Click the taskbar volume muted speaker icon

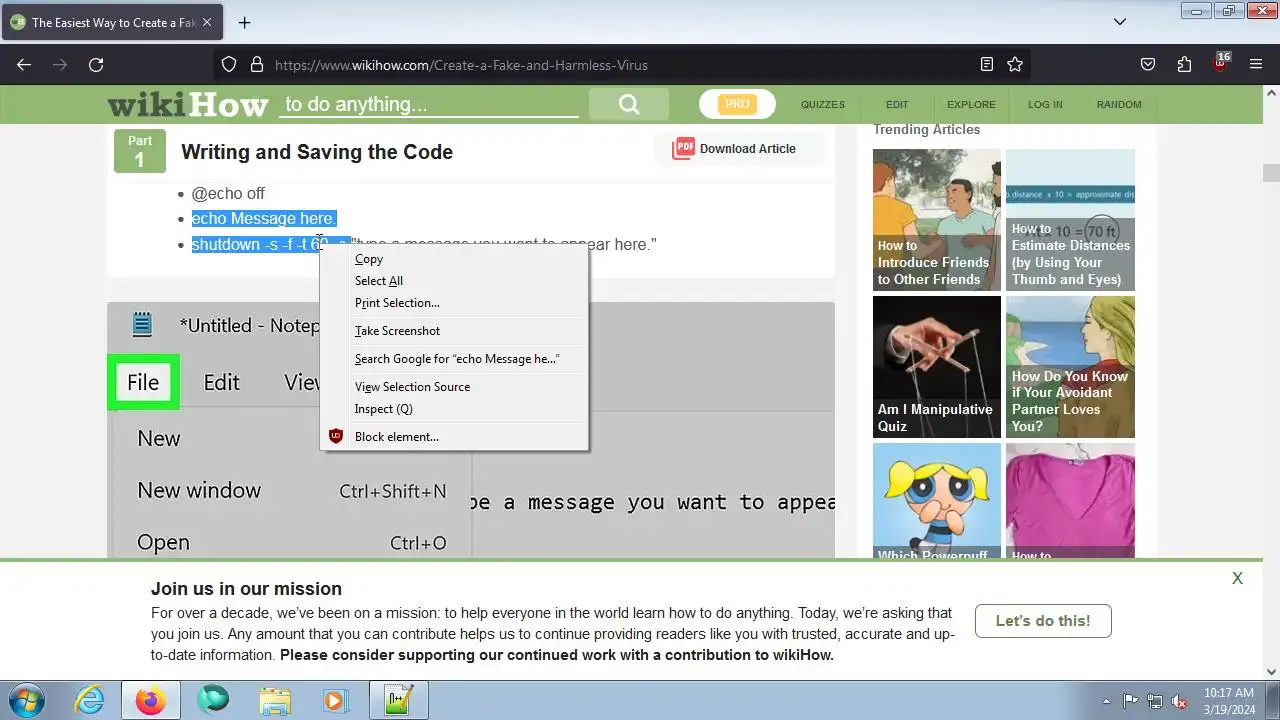1179,701
